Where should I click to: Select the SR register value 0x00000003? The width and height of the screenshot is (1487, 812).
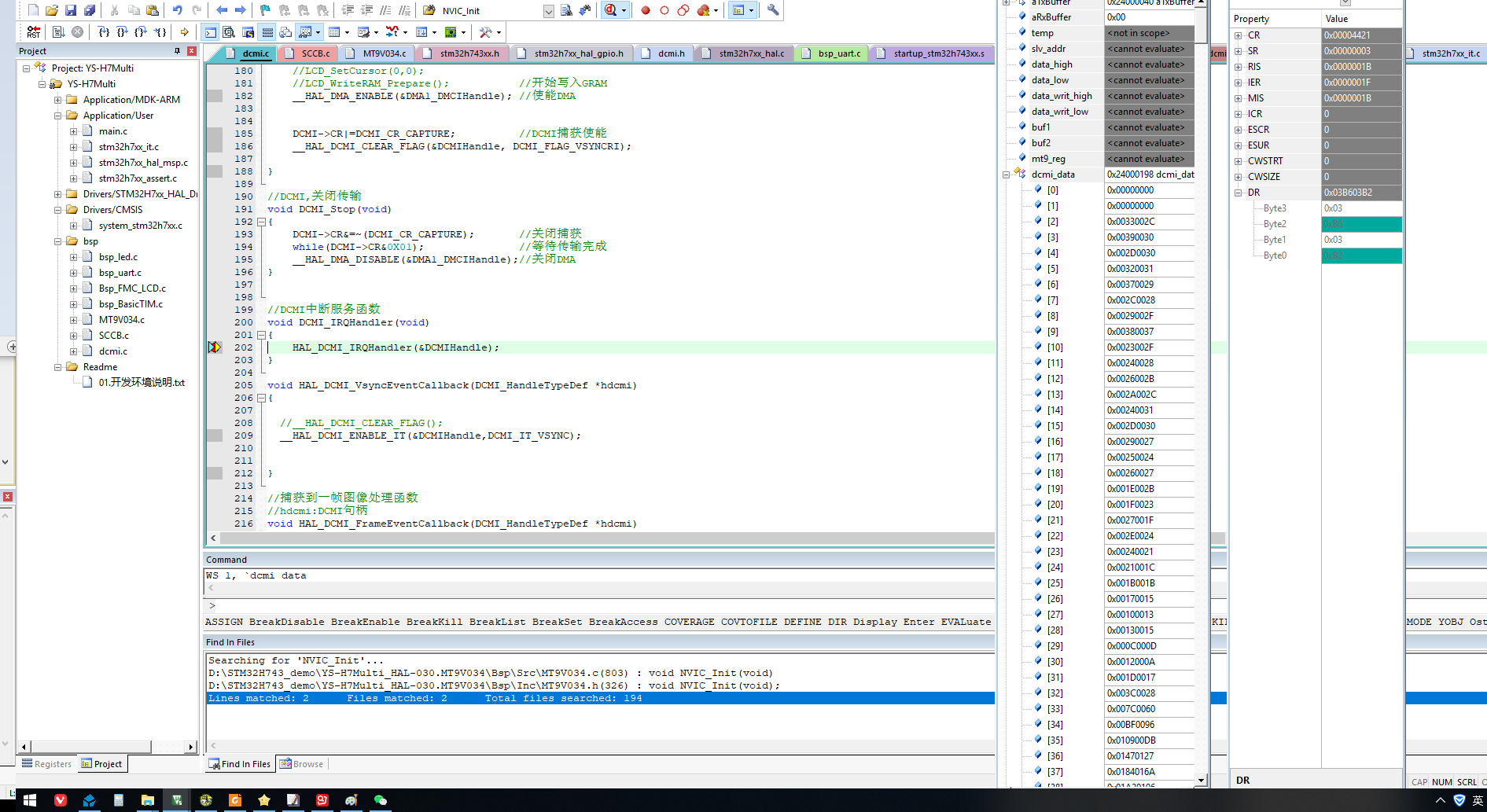1361,51
